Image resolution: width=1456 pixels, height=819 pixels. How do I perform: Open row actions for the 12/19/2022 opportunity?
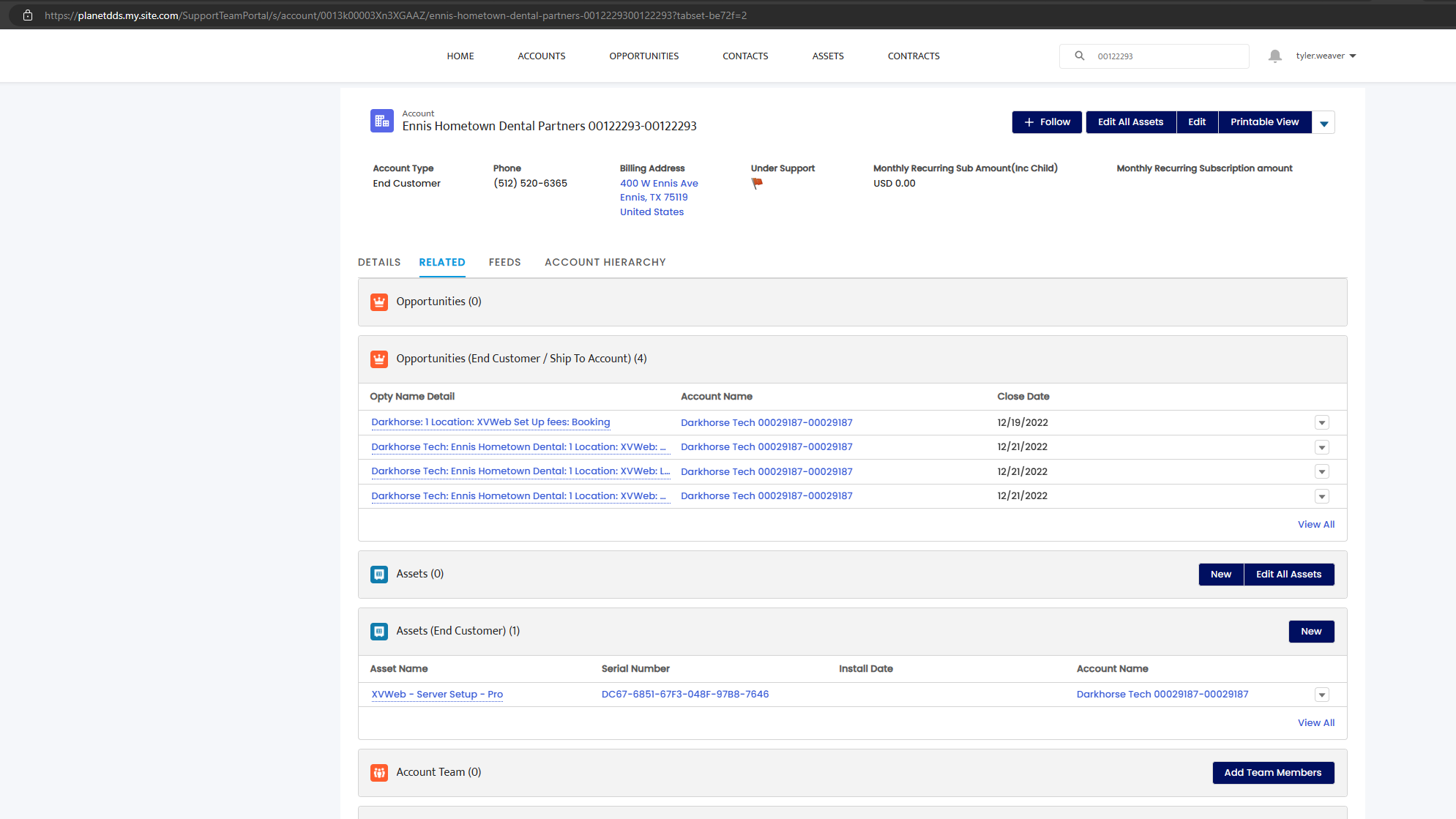coord(1321,423)
